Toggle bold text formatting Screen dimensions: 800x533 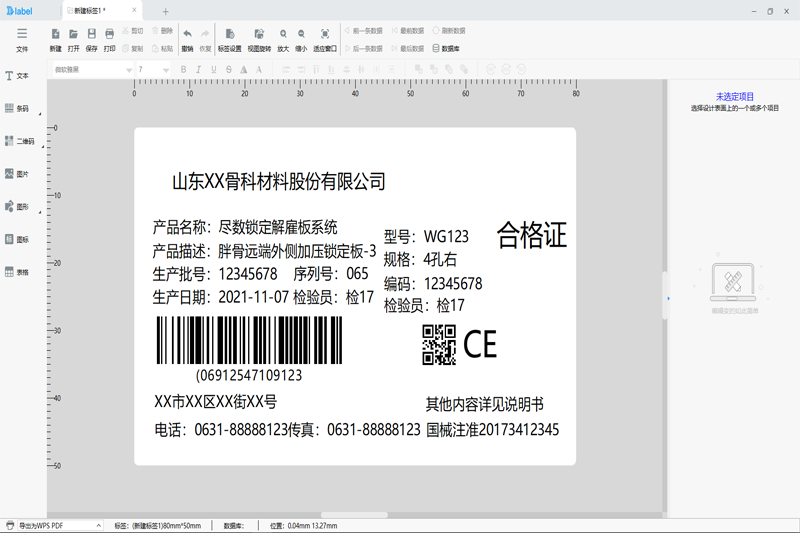point(183,69)
